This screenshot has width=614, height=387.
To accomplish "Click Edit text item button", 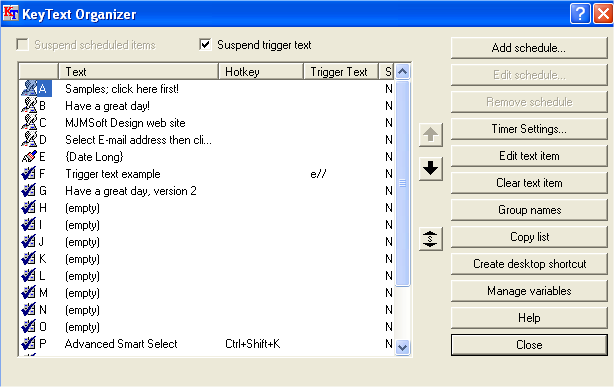I will [529, 156].
